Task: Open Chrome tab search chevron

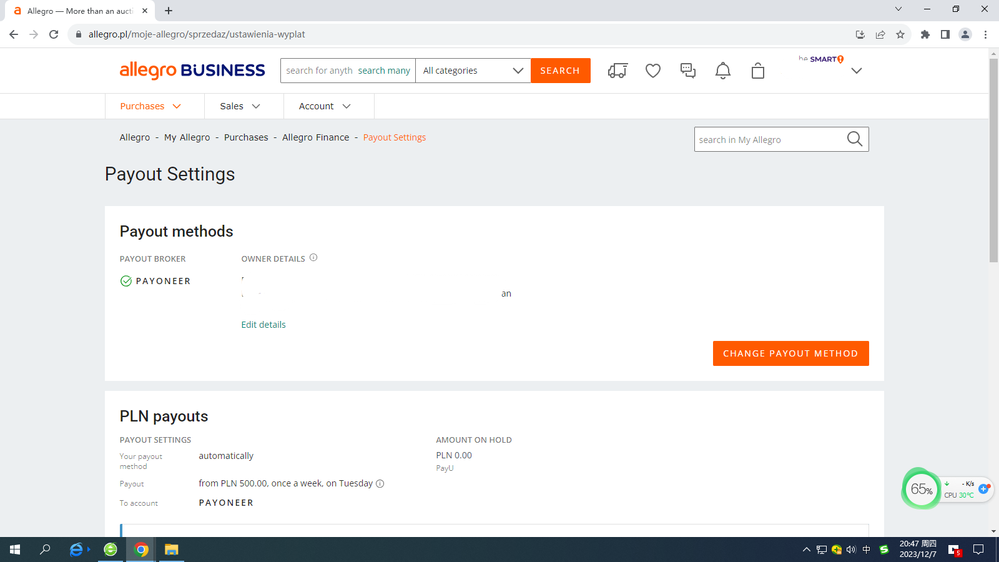Action: point(898,10)
